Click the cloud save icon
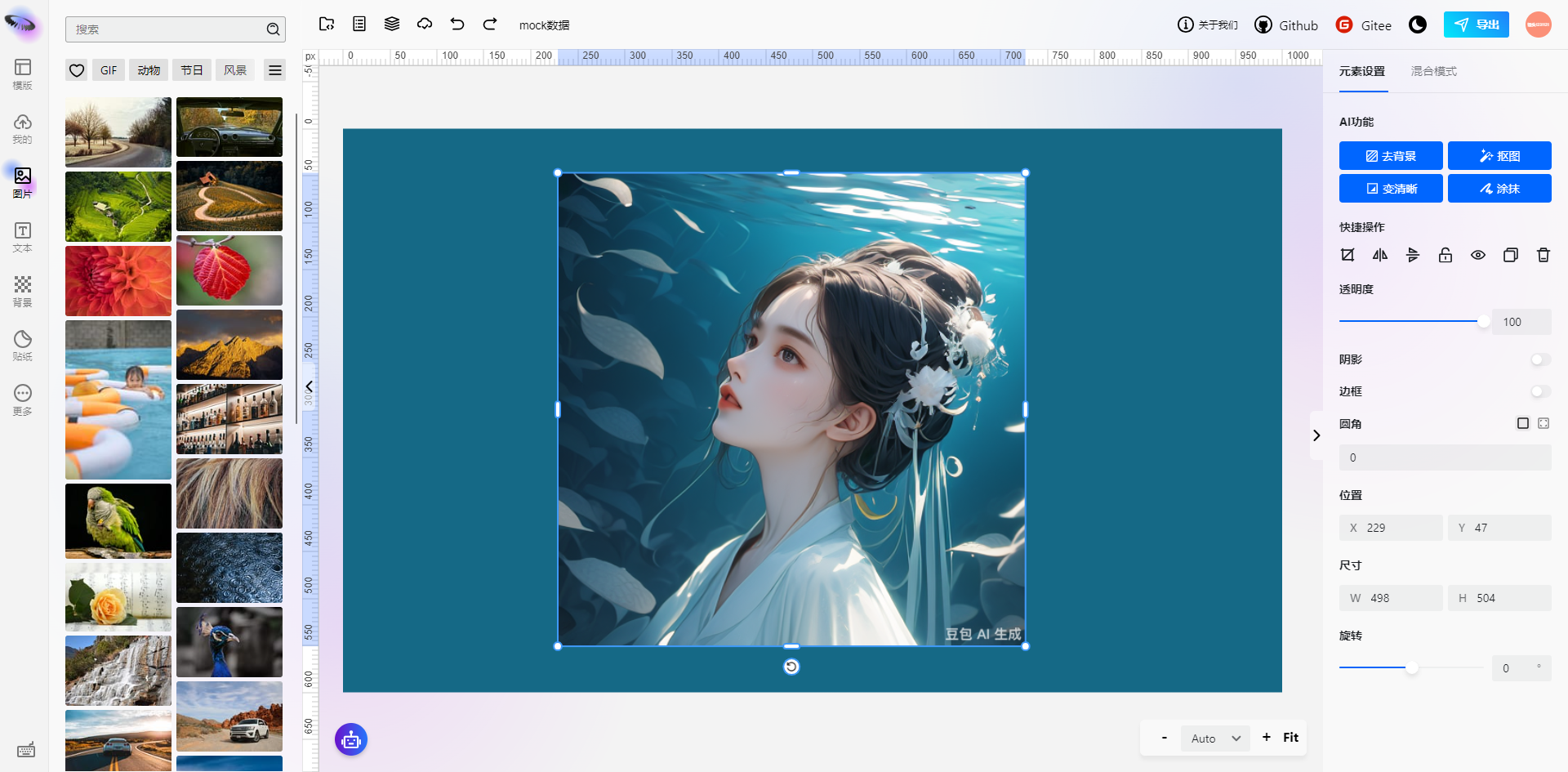 (x=425, y=25)
